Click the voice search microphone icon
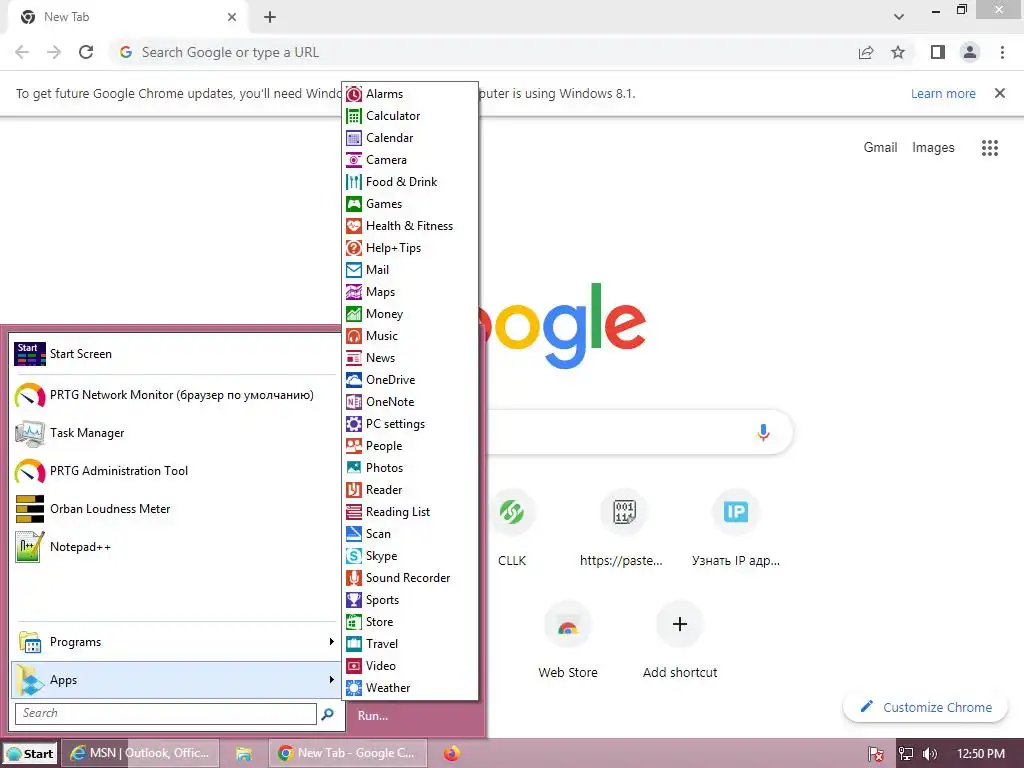The width and height of the screenshot is (1024, 768). point(763,432)
